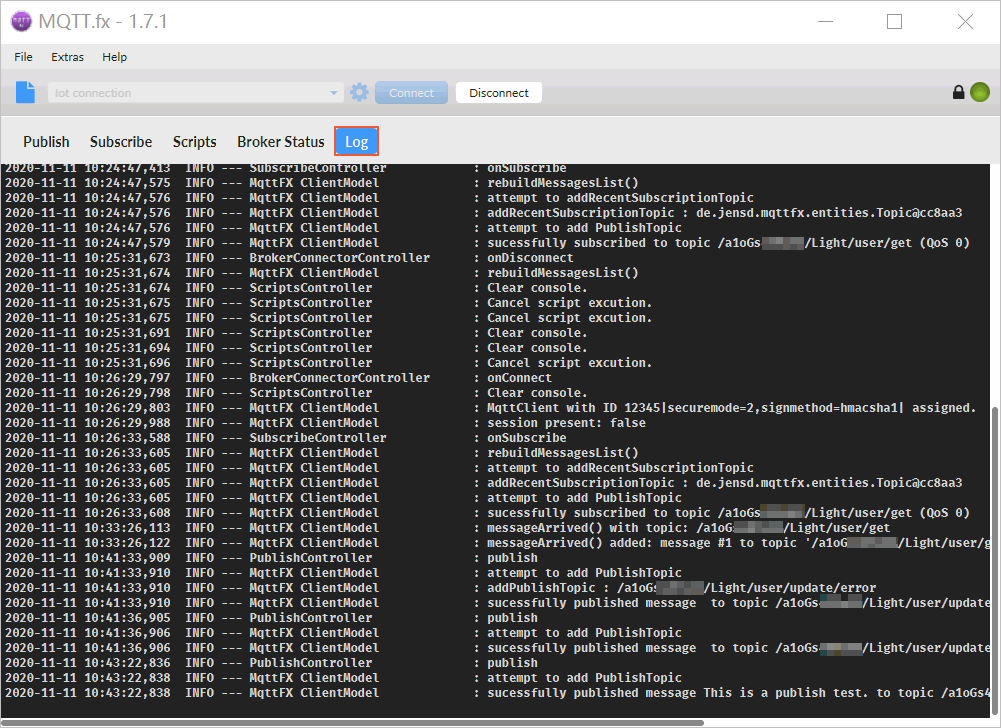
Task: Click 'BrokerConnectorController' at 10:25:31,673
Action: coord(339,258)
